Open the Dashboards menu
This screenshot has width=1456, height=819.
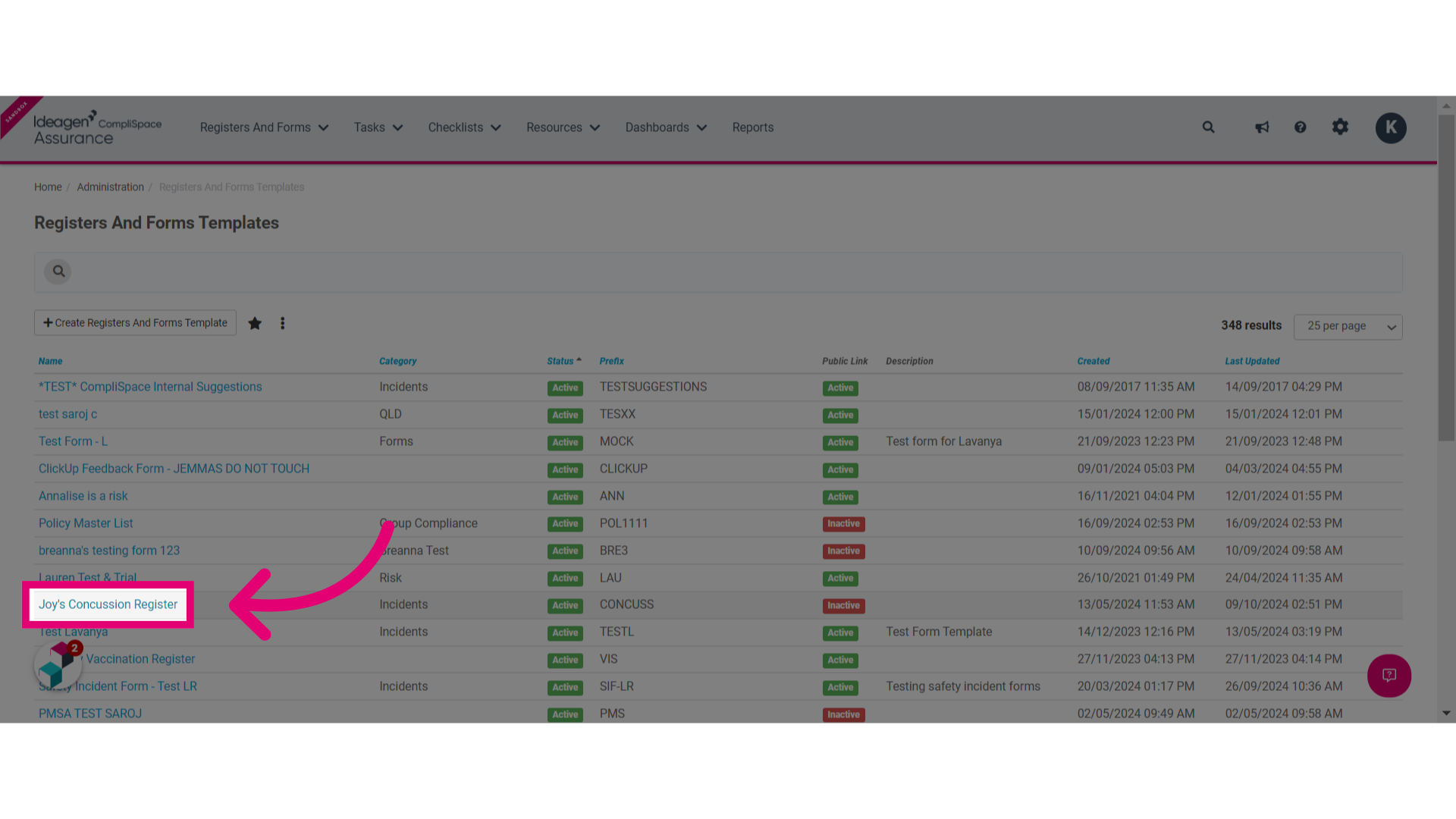point(665,127)
